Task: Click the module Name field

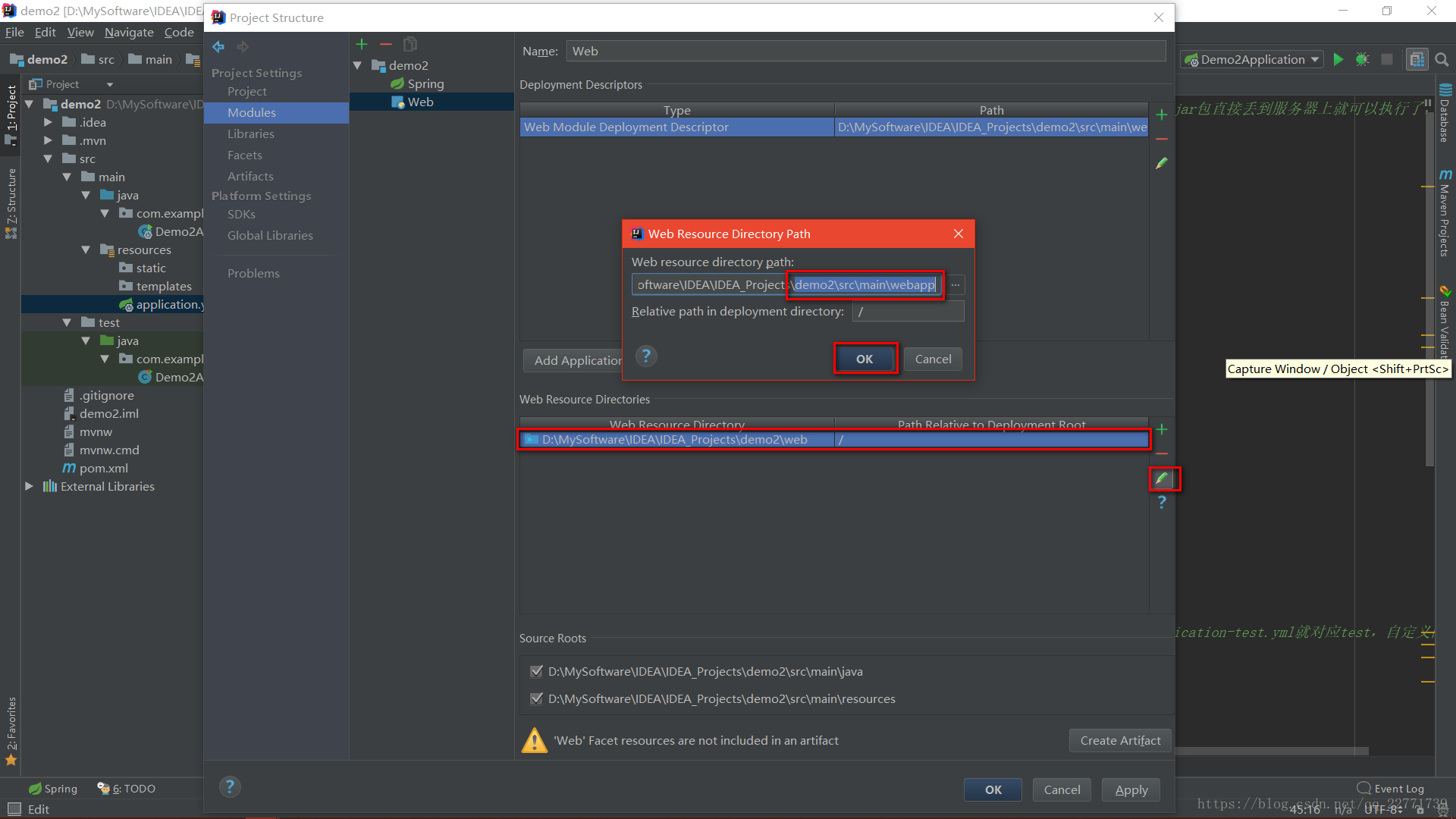Action: coord(866,51)
